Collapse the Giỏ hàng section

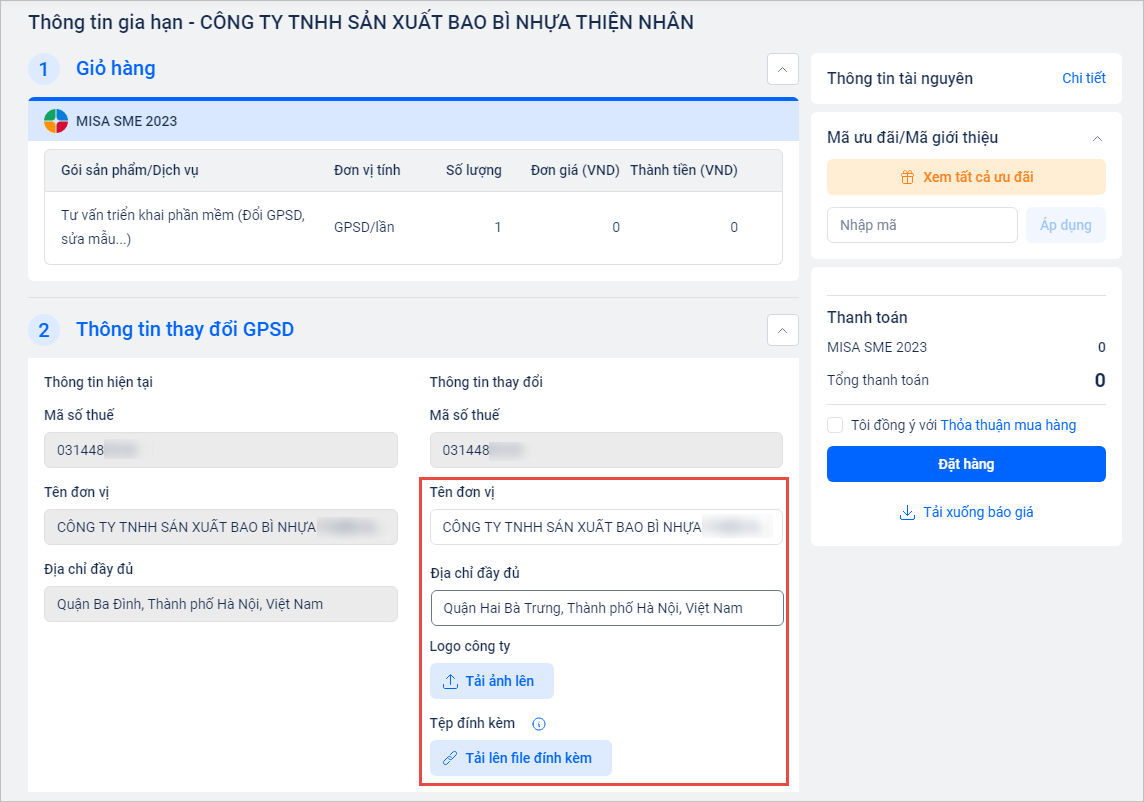pyautogui.click(x=782, y=69)
